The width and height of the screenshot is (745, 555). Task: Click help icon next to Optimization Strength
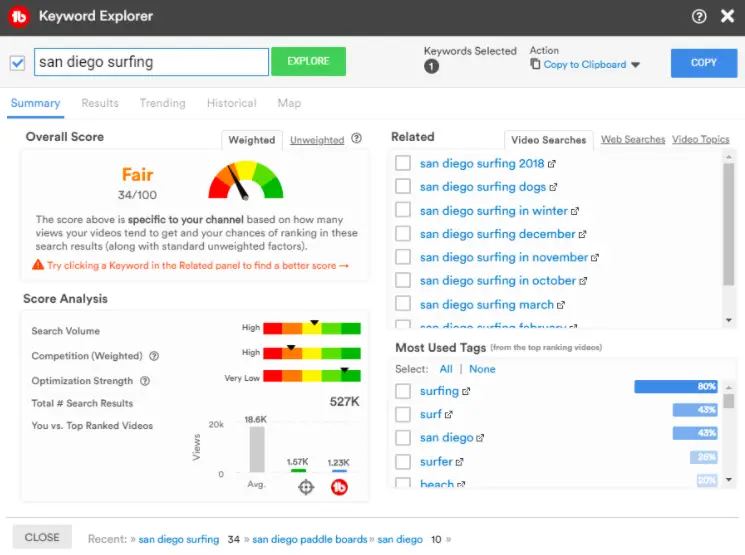click(145, 381)
